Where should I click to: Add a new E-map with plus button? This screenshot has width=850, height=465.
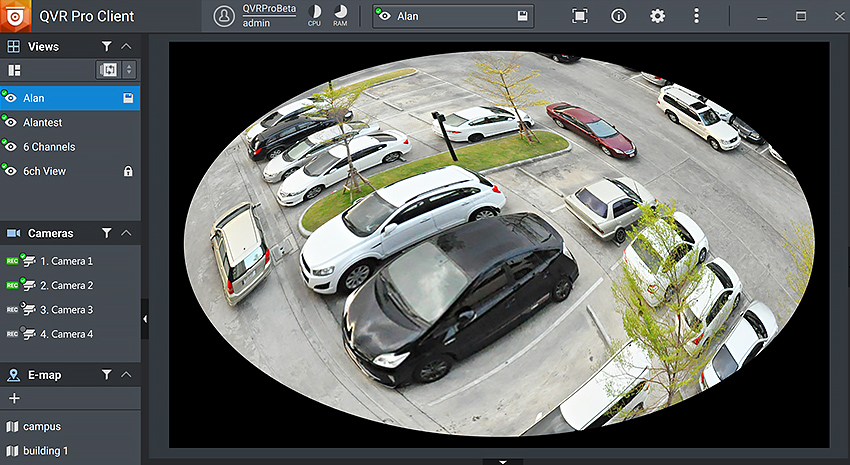pos(14,398)
